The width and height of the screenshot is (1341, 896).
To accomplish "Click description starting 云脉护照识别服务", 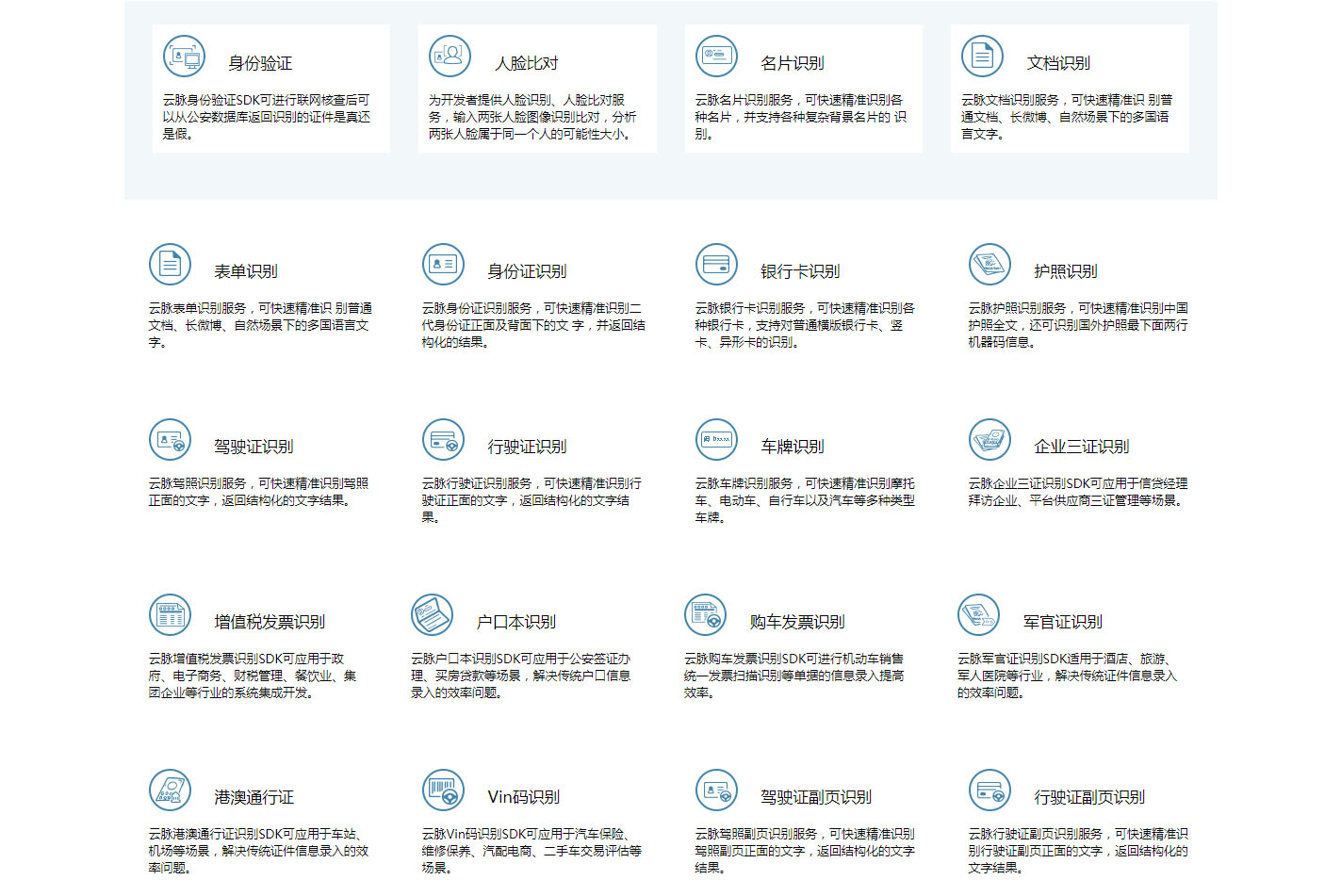I will [1078, 325].
